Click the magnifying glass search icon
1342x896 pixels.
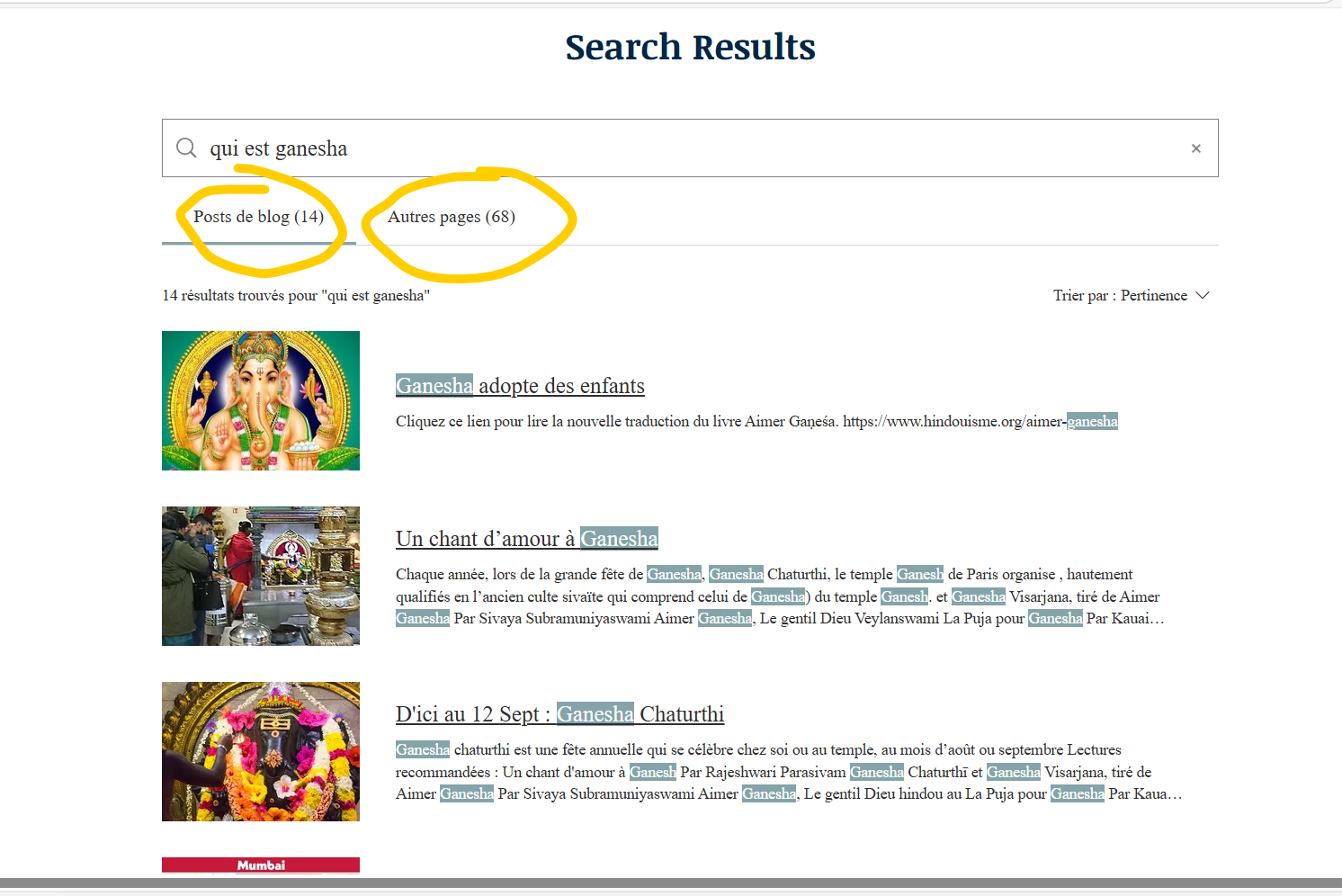pos(186,148)
